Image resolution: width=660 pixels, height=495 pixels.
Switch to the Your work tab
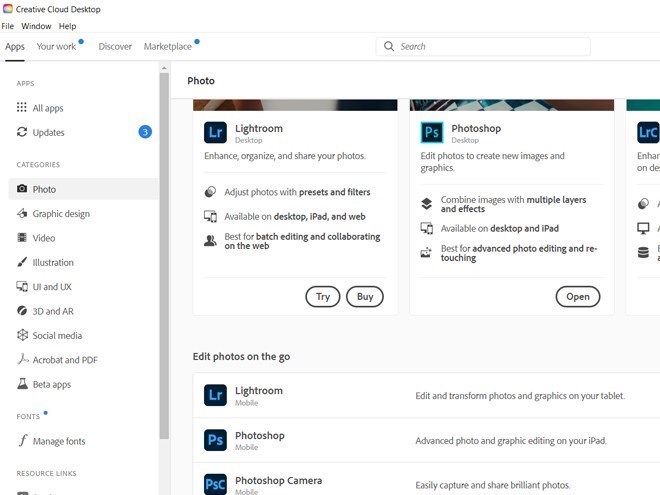pyautogui.click(x=56, y=46)
